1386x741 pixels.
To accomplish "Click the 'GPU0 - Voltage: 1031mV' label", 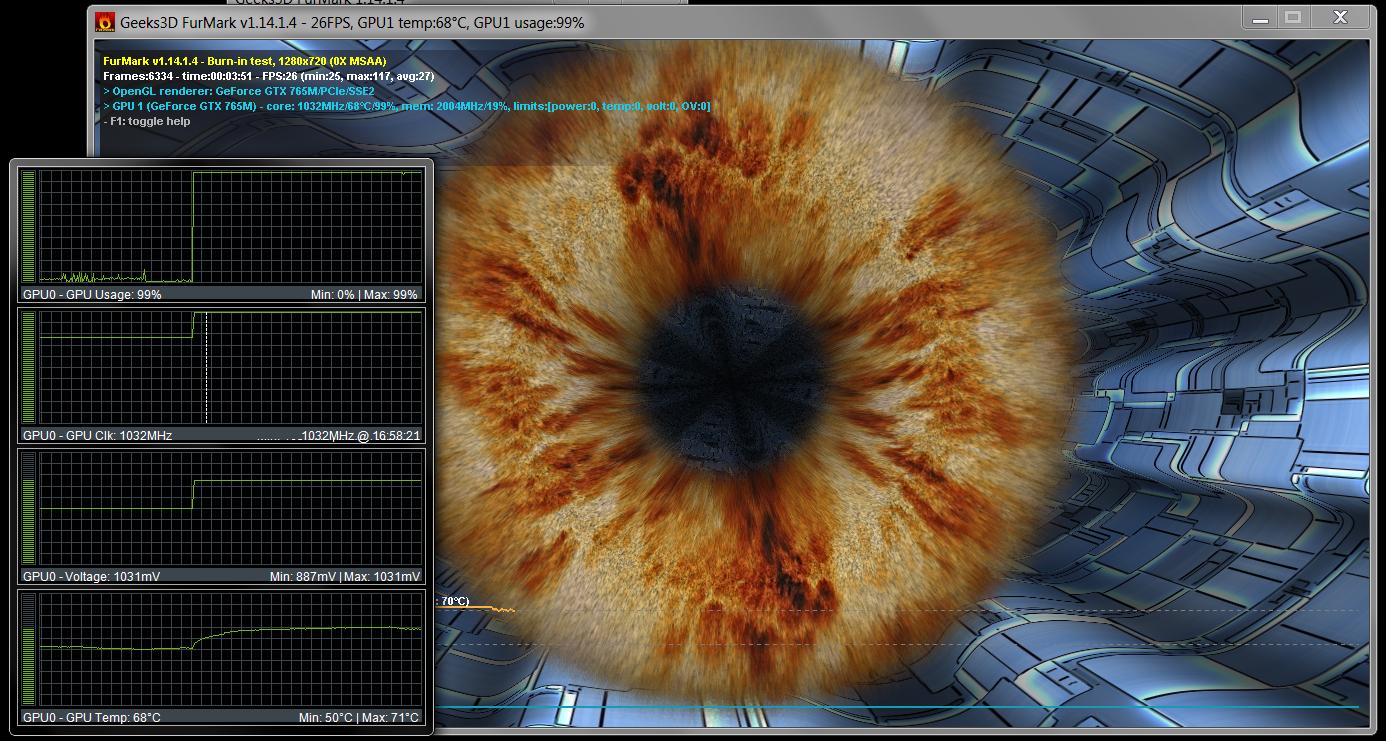I will pyautogui.click(x=91, y=577).
